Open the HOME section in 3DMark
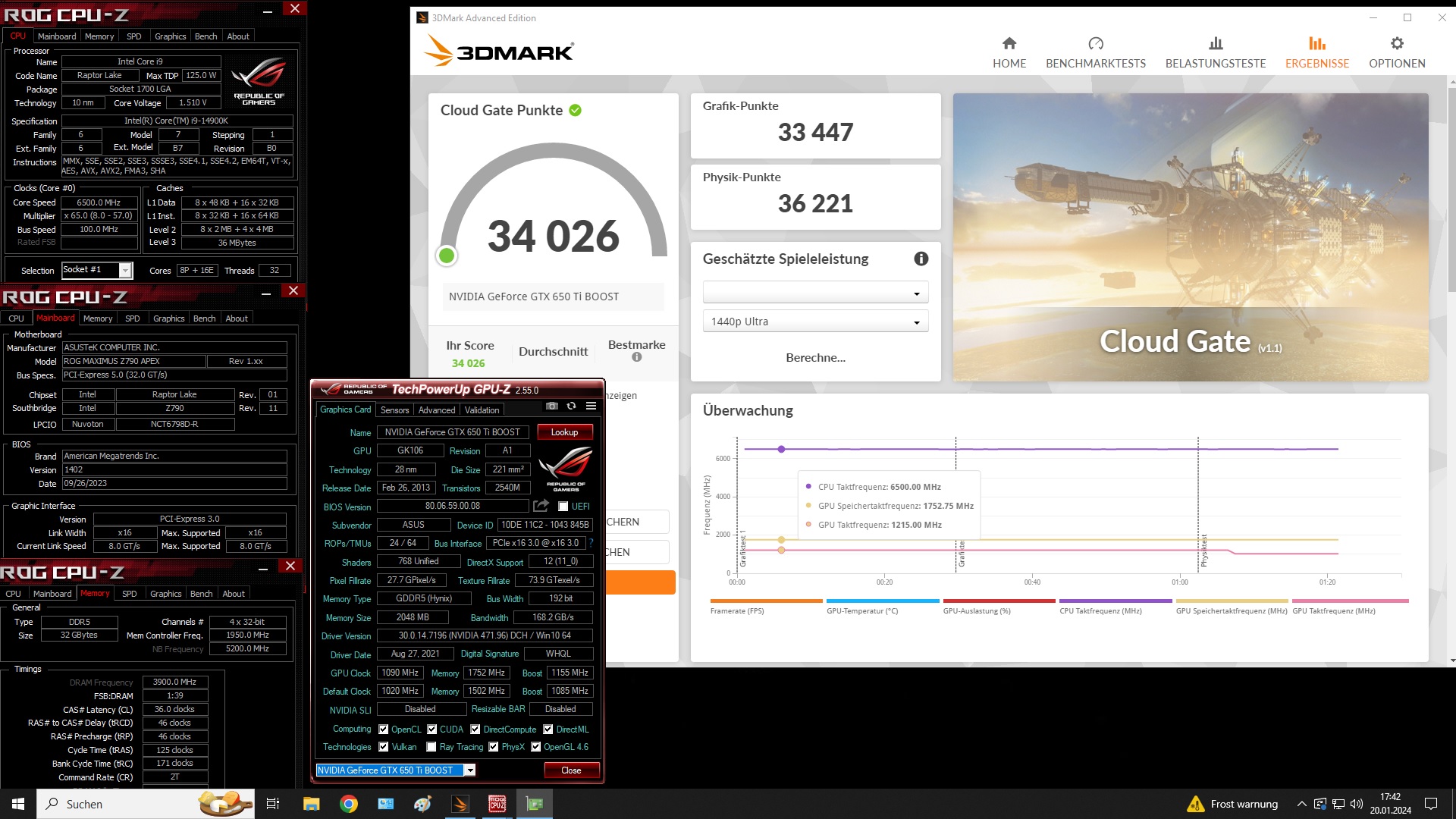This screenshot has width=1456, height=819. (1009, 52)
